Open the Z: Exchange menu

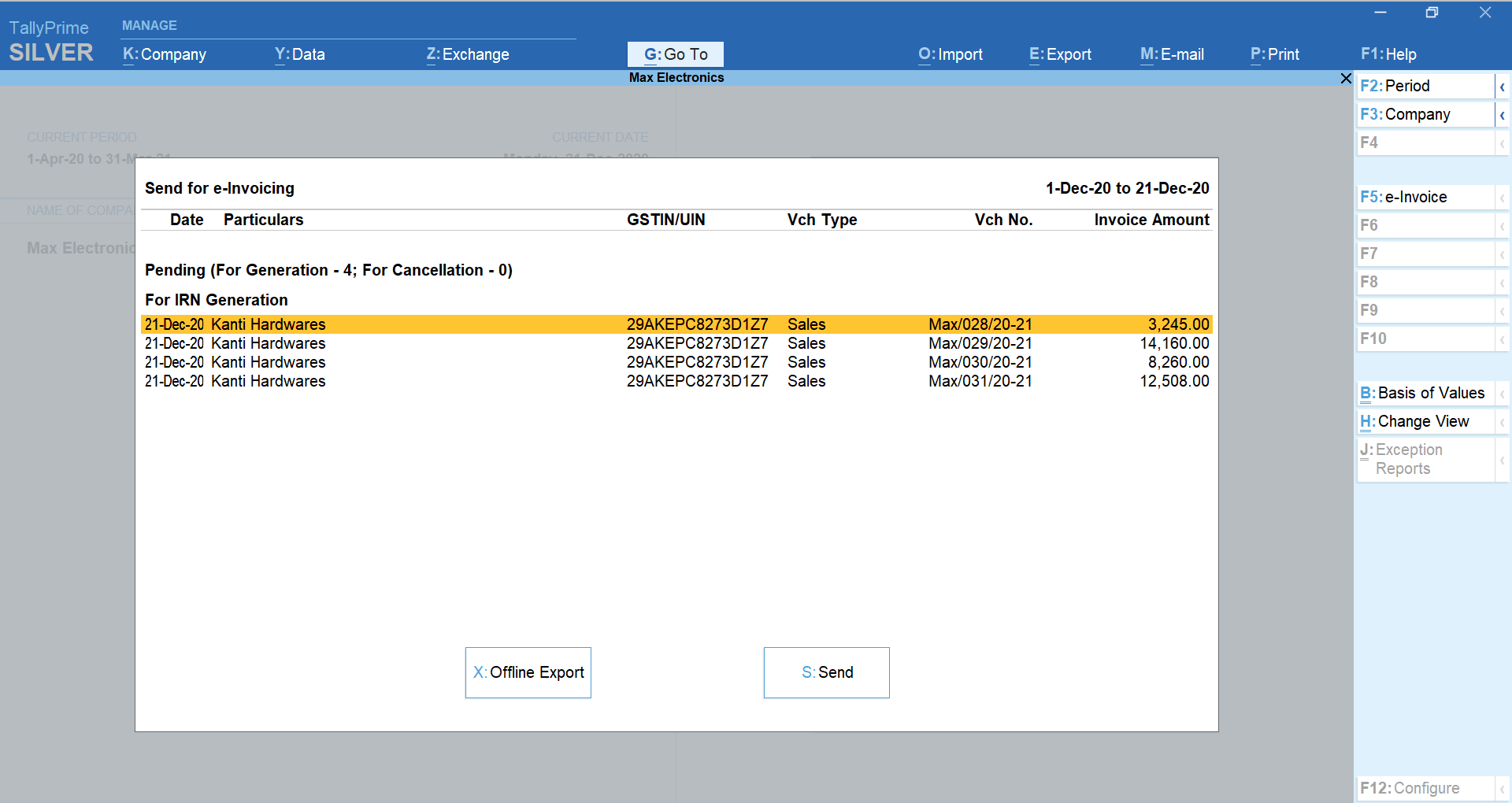point(468,54)
